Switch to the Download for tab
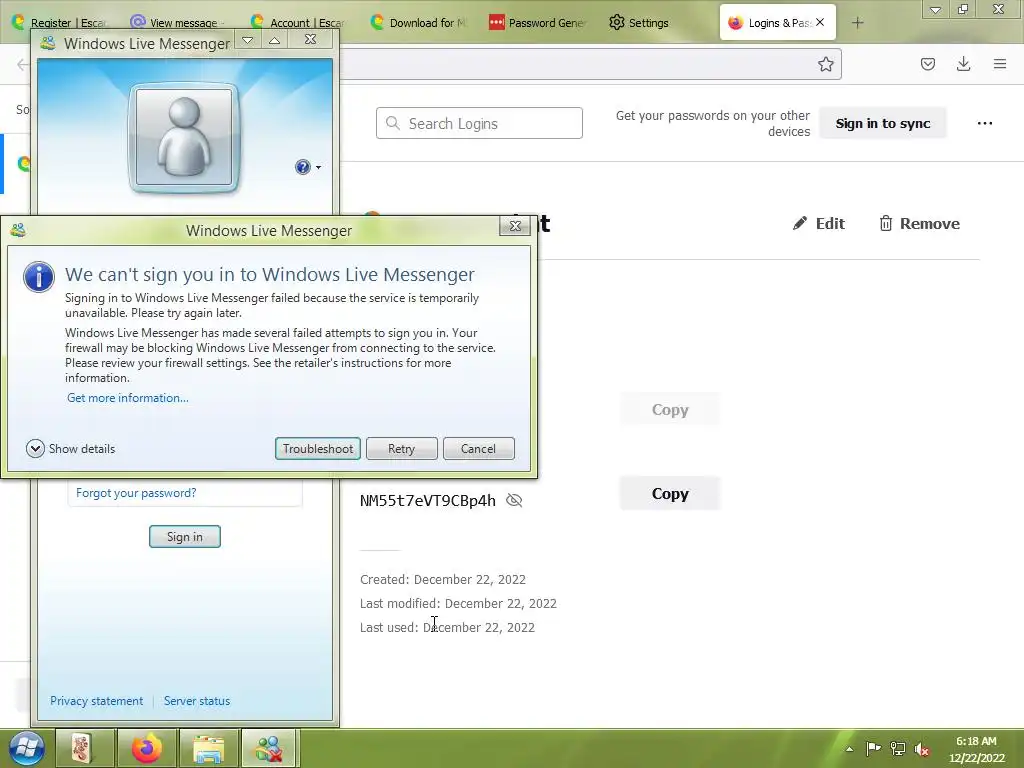 point(419,23)
